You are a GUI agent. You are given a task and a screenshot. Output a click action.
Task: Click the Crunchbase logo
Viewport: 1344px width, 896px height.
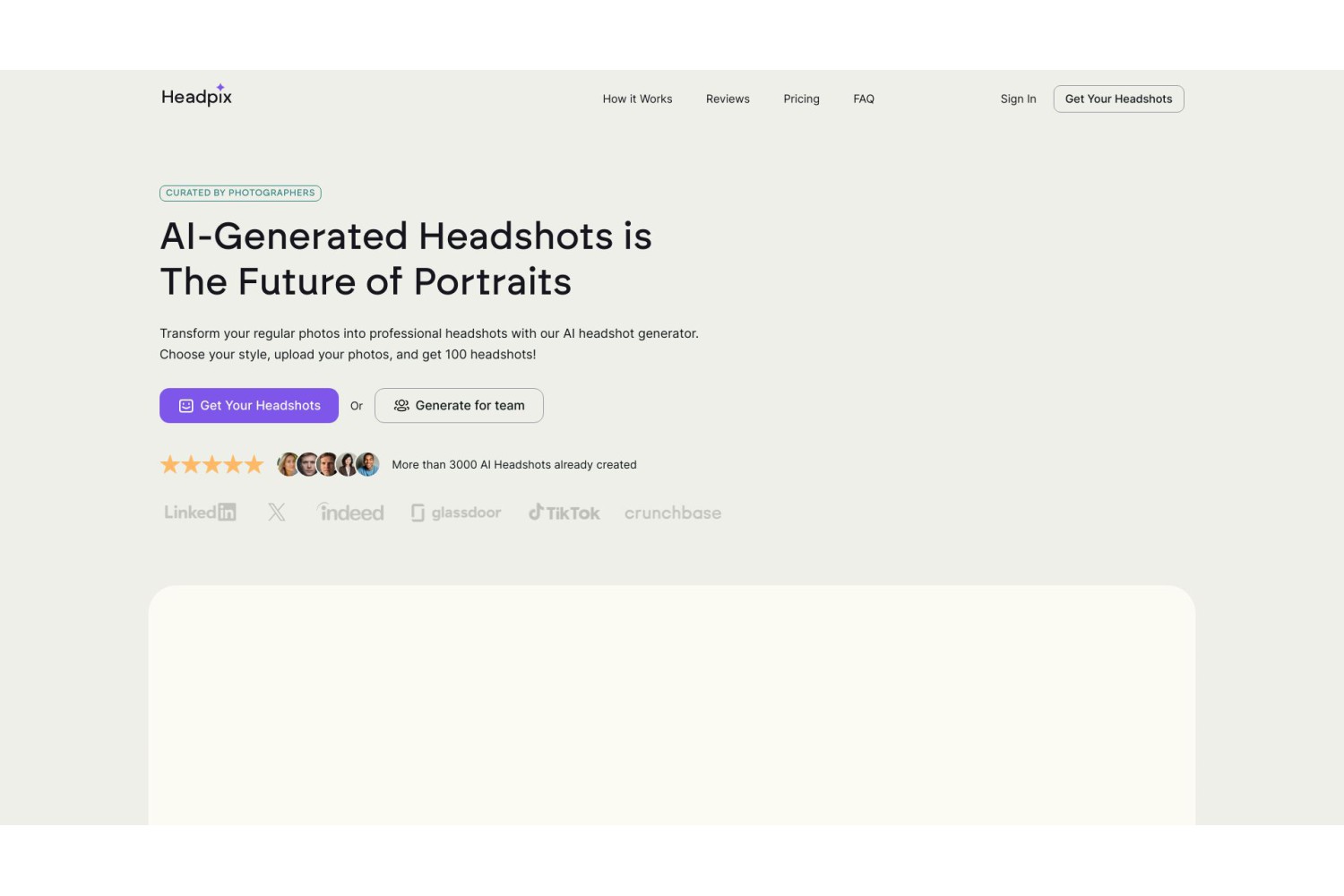[x=673, y=513]
